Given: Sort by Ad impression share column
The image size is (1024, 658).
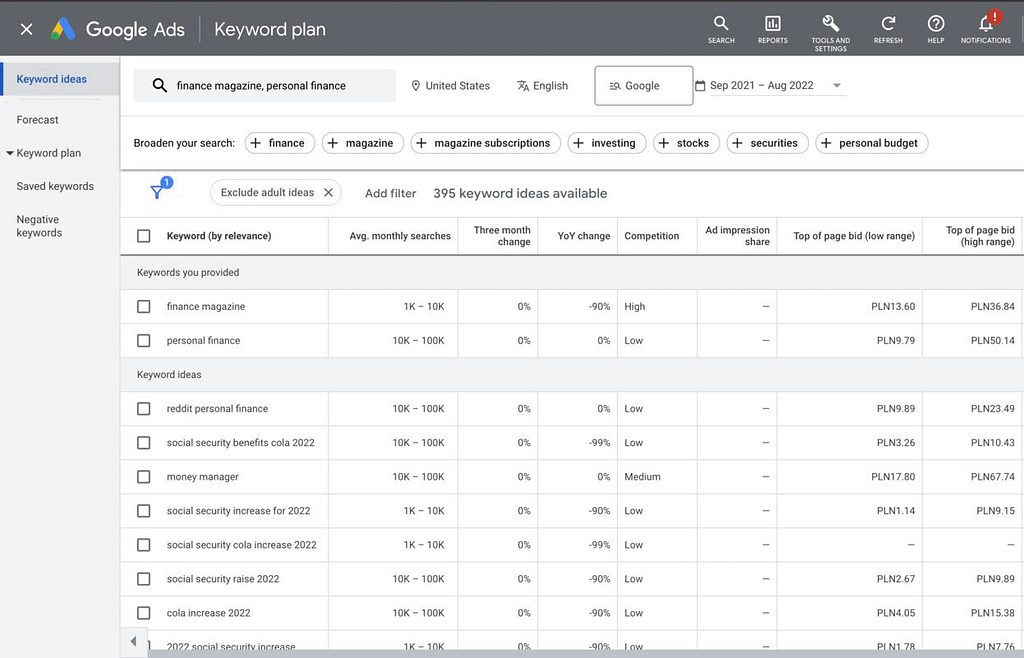Looking at the screenshot, I should (737, 236).
